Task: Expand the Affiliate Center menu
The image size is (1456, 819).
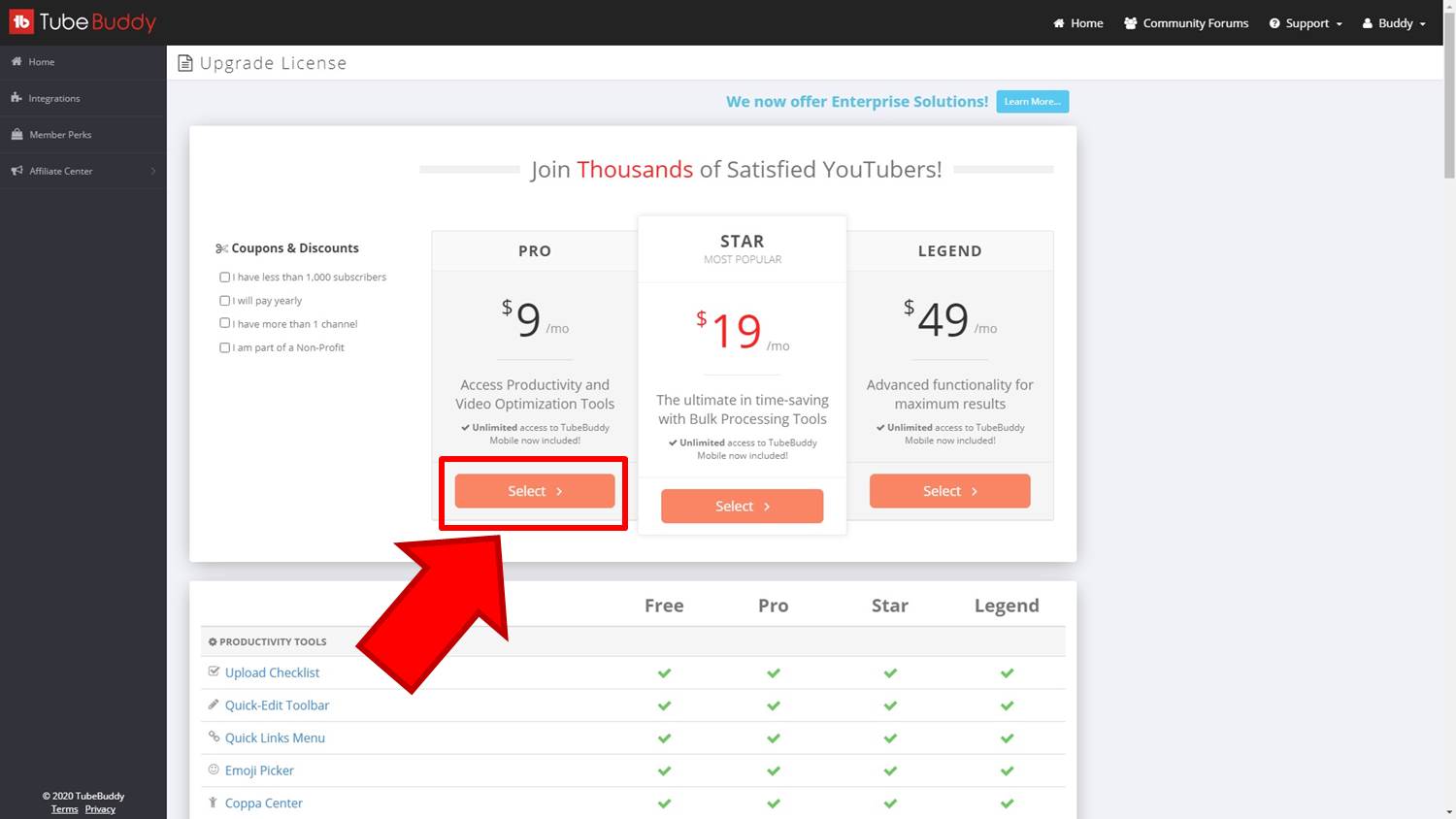Action: pyautogui.click(x=83, y=171)
